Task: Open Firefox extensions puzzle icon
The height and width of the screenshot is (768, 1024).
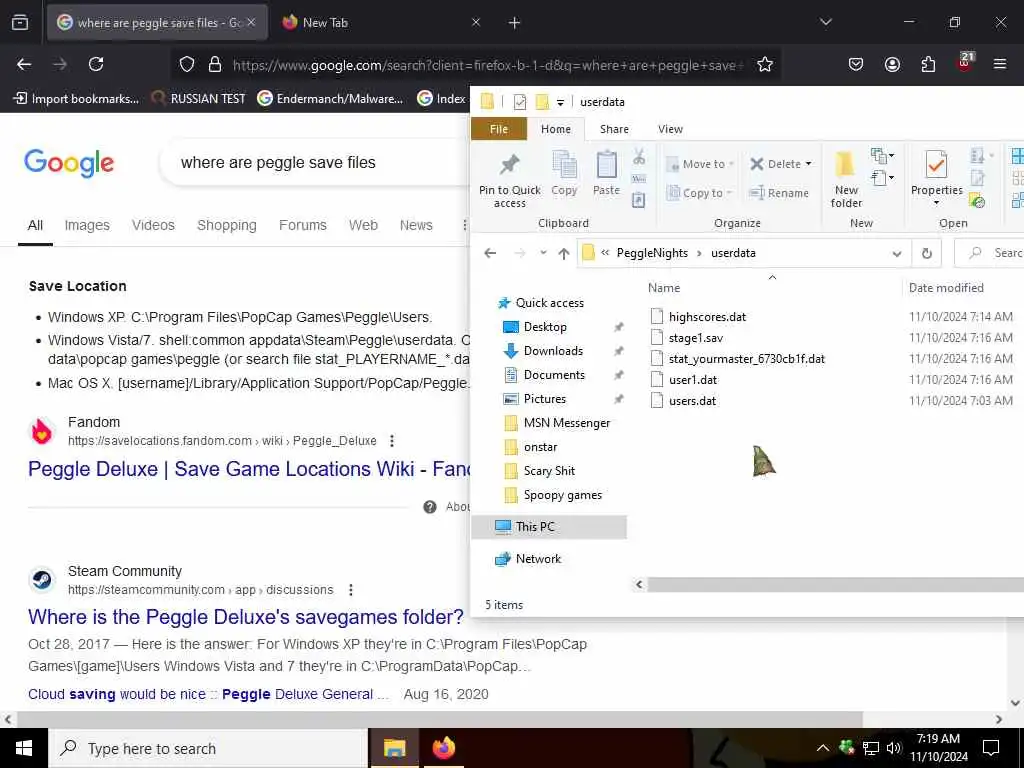Action: [928, 64]
